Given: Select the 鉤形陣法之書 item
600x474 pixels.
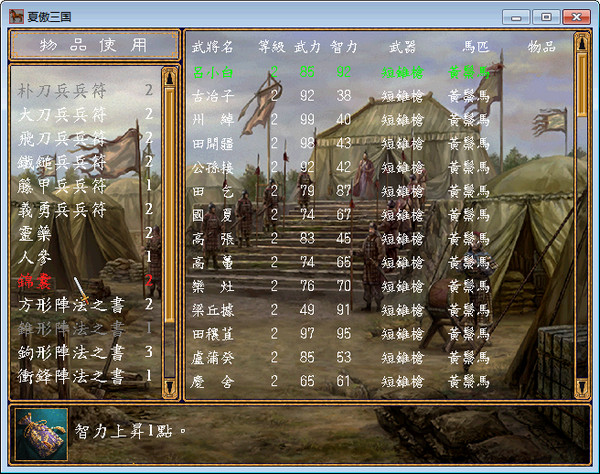Looking at the screenshot, I should coord(85,352).
